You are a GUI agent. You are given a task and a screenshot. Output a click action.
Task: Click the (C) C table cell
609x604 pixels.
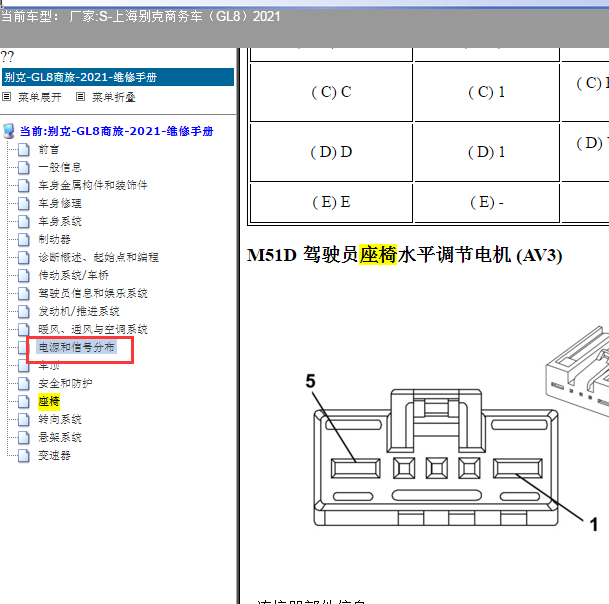tap(331, 92)
